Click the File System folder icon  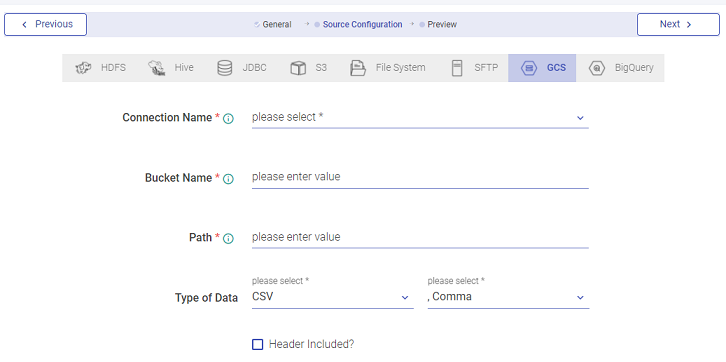click(358, 68)
